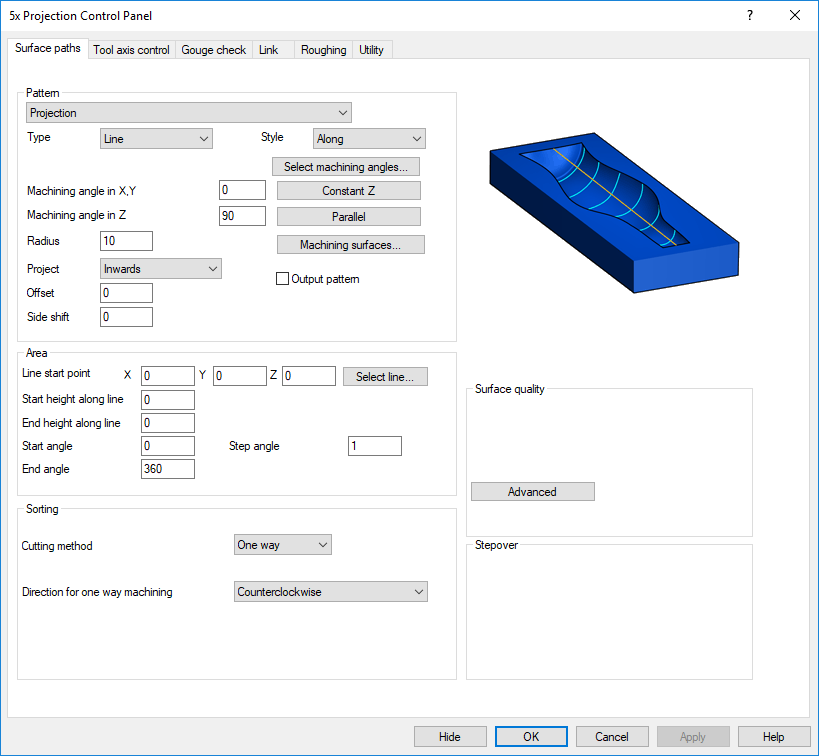
Task: Open the Projection pattern dropdown
Action: (189, 113)
